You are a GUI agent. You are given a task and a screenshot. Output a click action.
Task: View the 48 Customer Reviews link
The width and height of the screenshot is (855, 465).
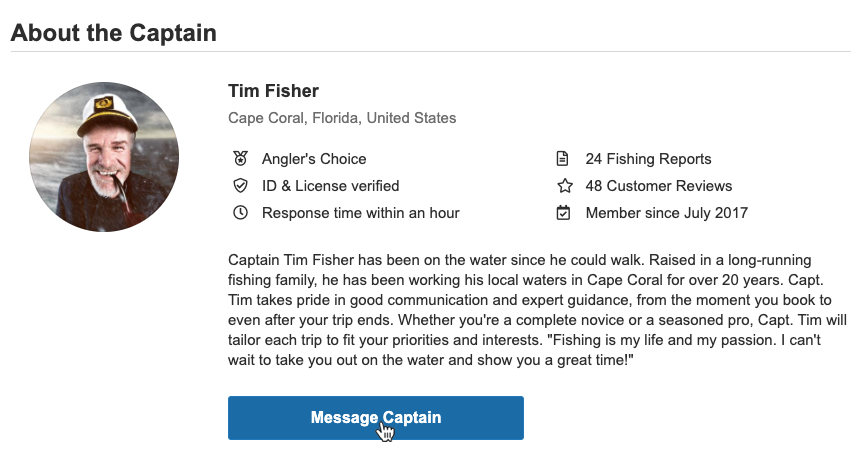[658, 186]
